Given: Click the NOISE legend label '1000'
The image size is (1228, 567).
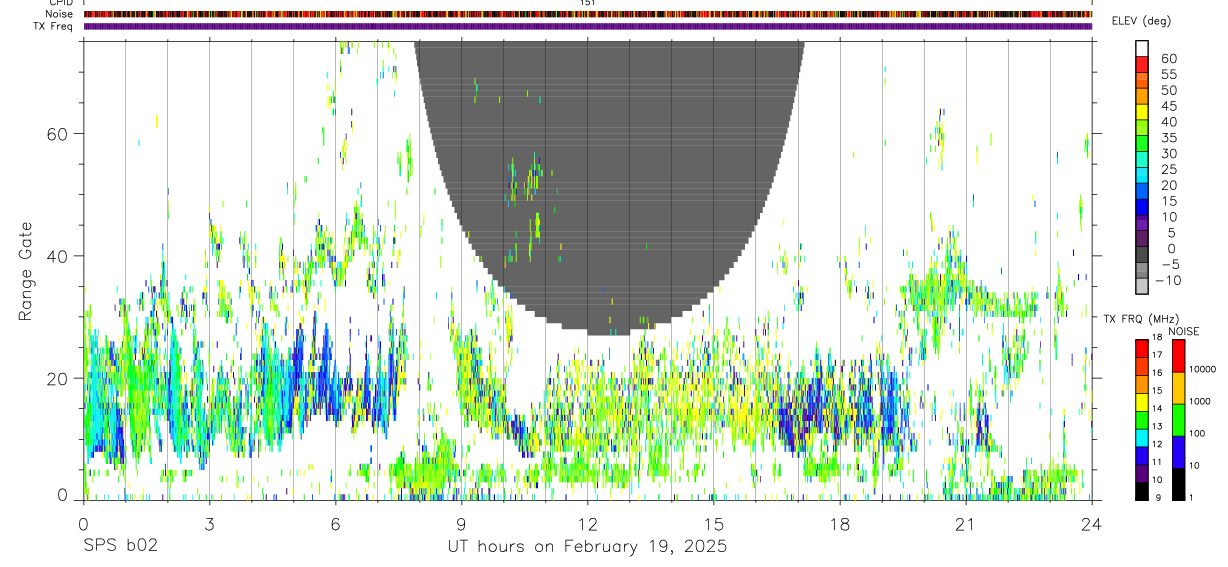Looking at the screenshot, I should pos(1200,402).
